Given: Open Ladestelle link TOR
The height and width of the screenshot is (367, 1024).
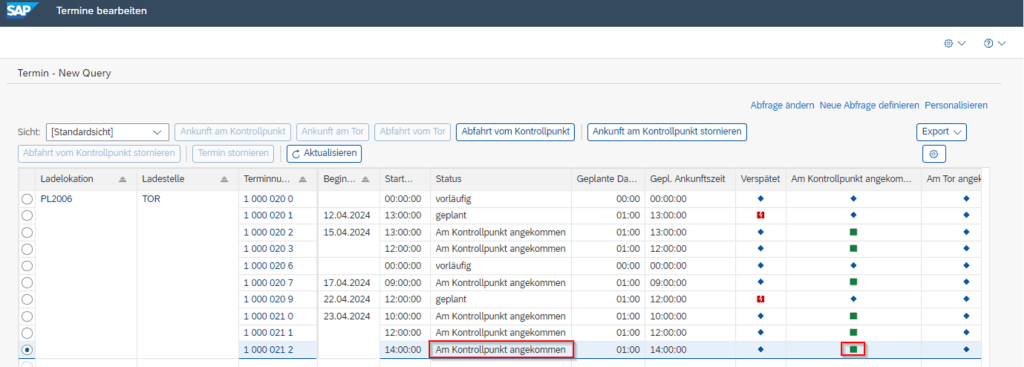Looking at the screenshot, I should [x=151, y=199].
